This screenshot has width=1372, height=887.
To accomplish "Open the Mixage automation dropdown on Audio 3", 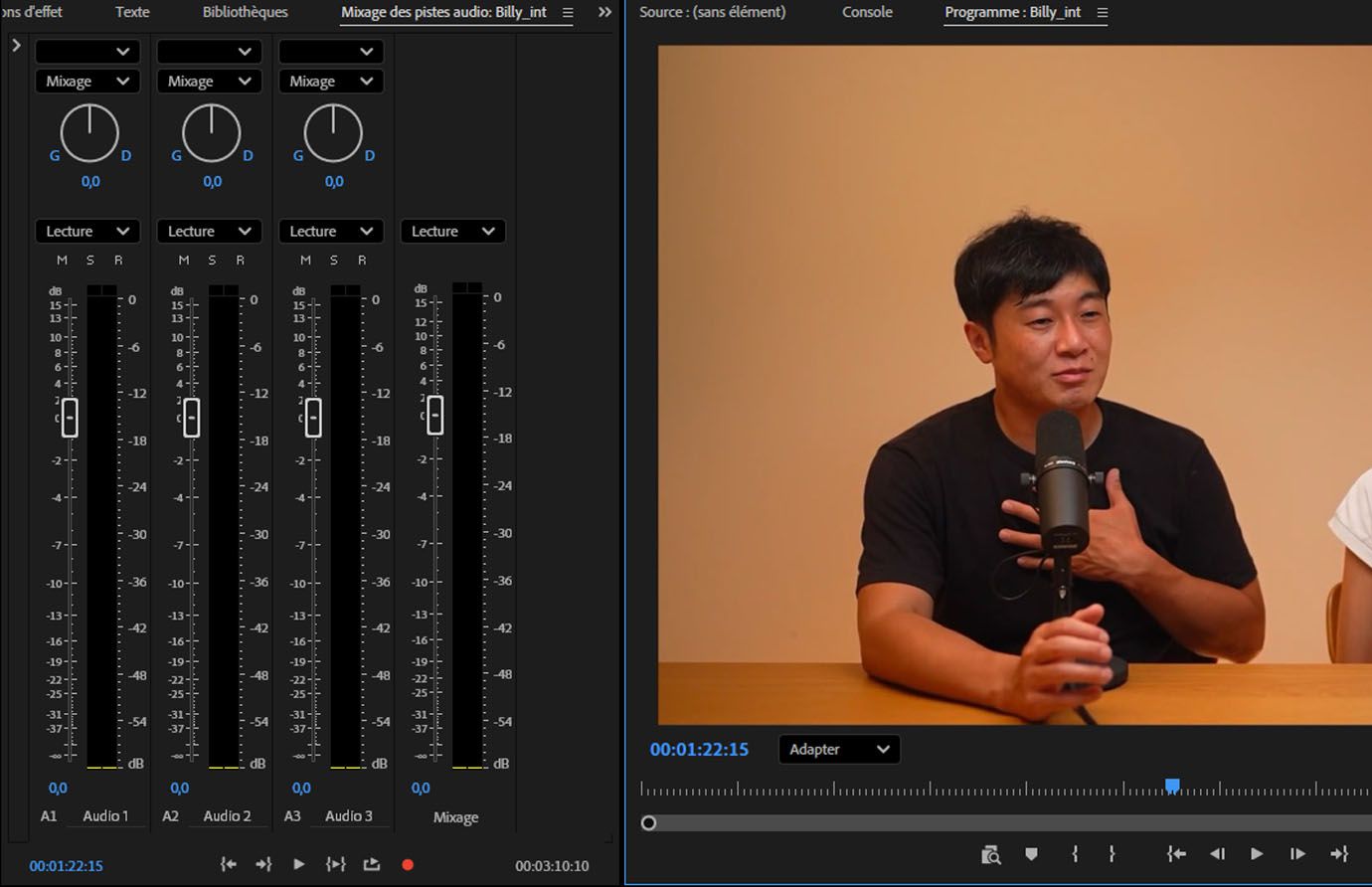I will click(331, 81).
